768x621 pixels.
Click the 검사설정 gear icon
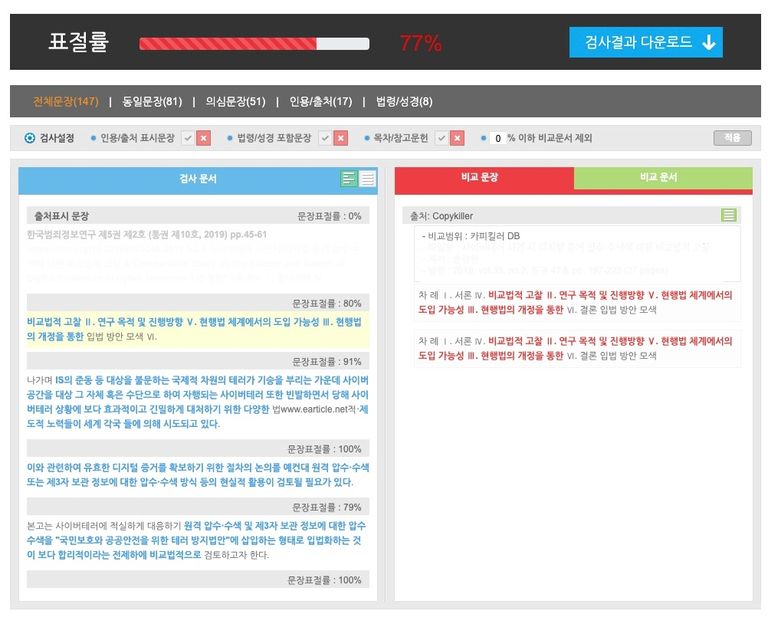click(29, 138)
